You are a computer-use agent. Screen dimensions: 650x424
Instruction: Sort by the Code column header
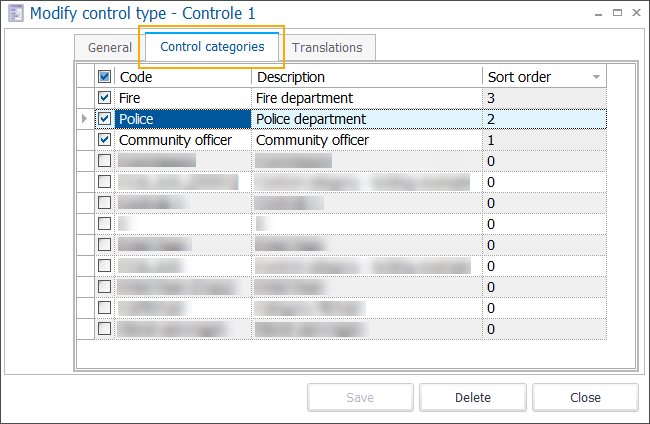coord(183,77)
